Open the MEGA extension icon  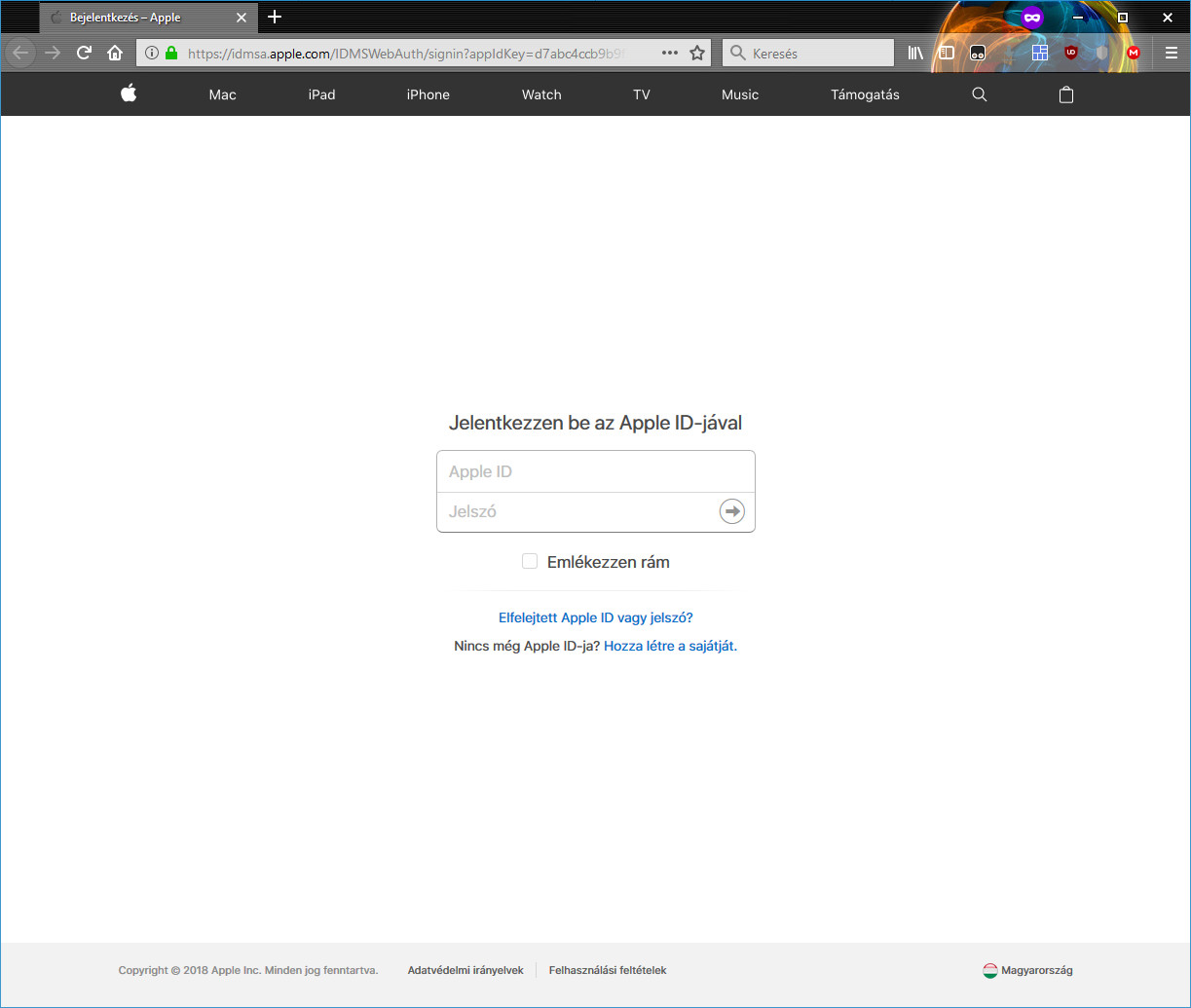(1134, 53)
